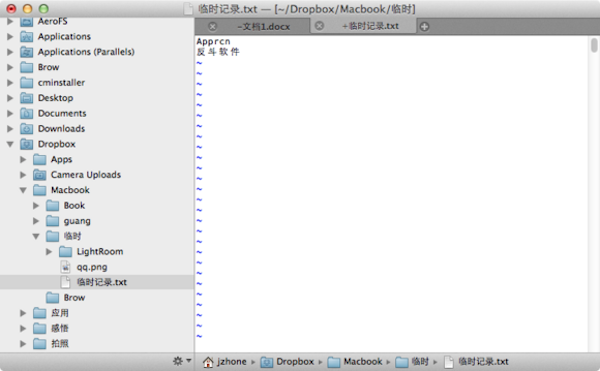
Task: Click the Apps folder icon
Action: tap(39, 159)
